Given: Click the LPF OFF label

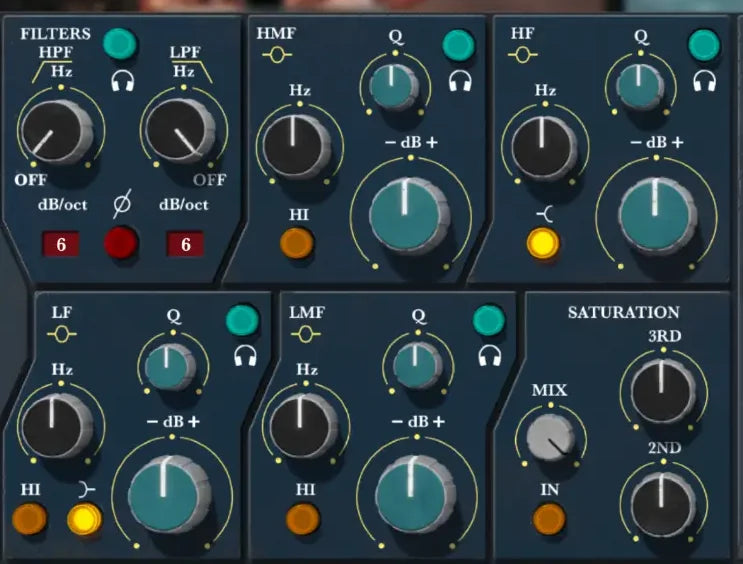Looking at the screenshot, I should pyautogui.click(x=209, y=180).
